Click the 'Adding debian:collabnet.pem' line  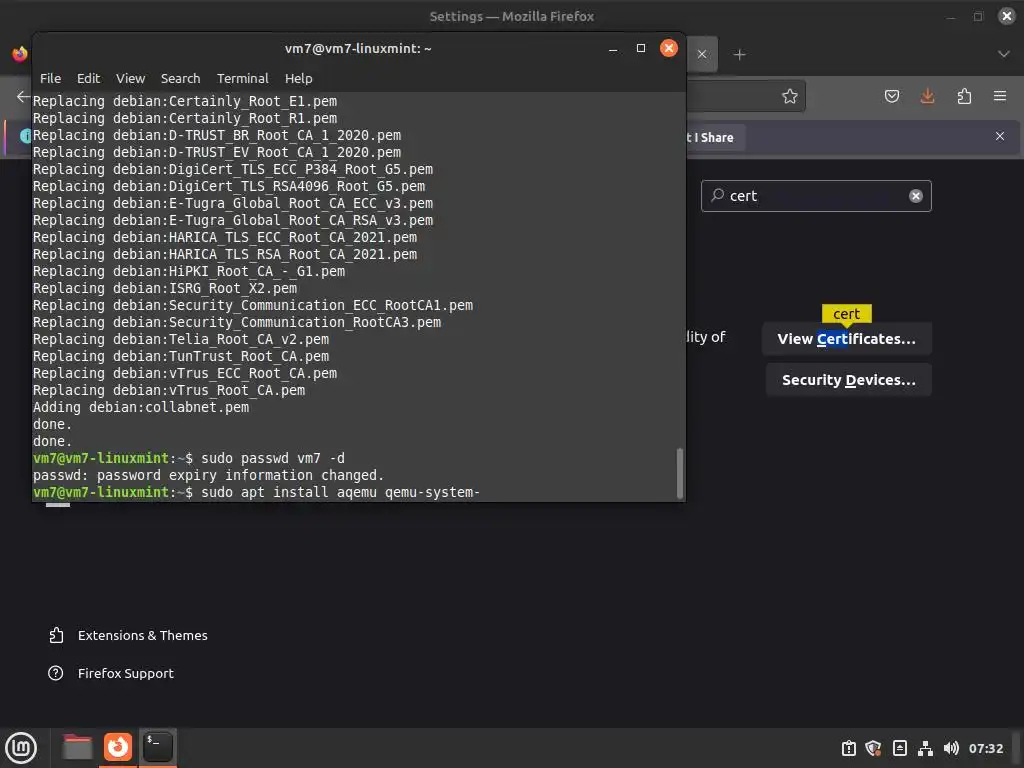(141, 408)
